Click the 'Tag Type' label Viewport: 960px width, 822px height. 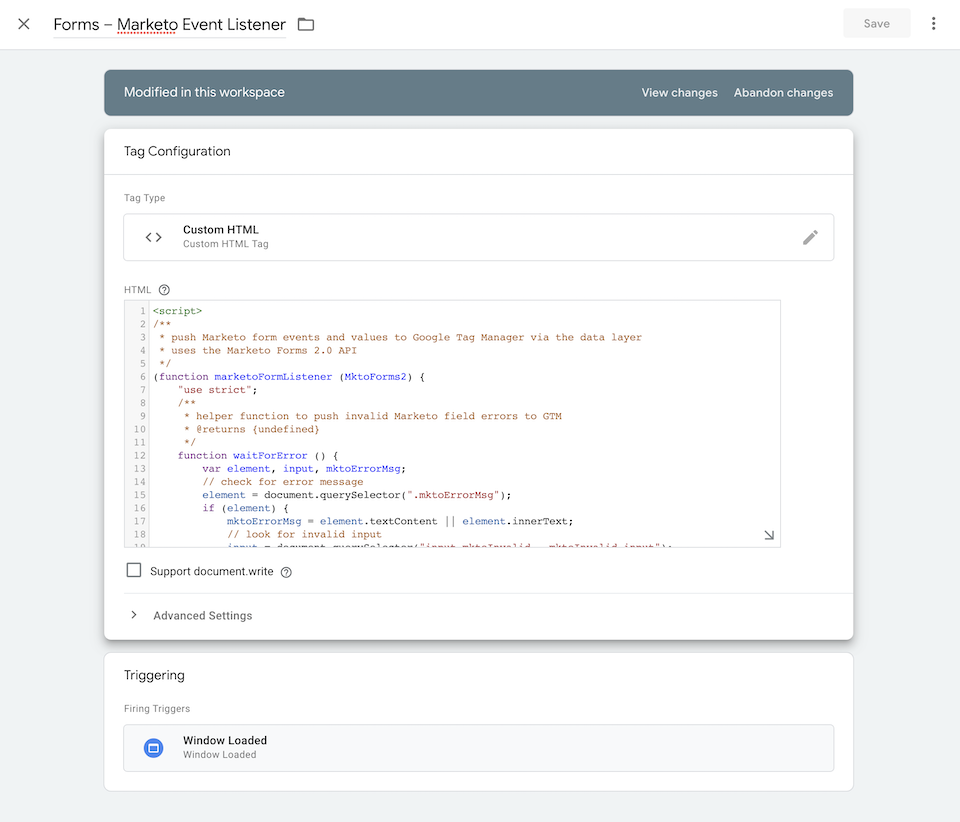pyautogui.click(x=144, y=198)
